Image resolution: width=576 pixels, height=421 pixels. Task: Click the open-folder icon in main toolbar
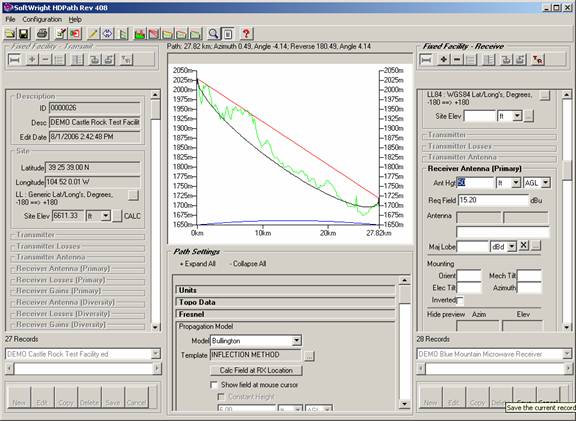pos(10,34)
